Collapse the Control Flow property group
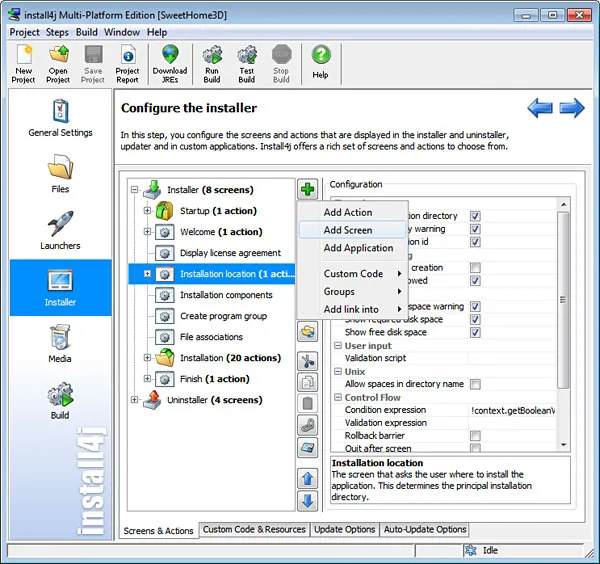This screenshot has width=600, height=564. (338, 397)
